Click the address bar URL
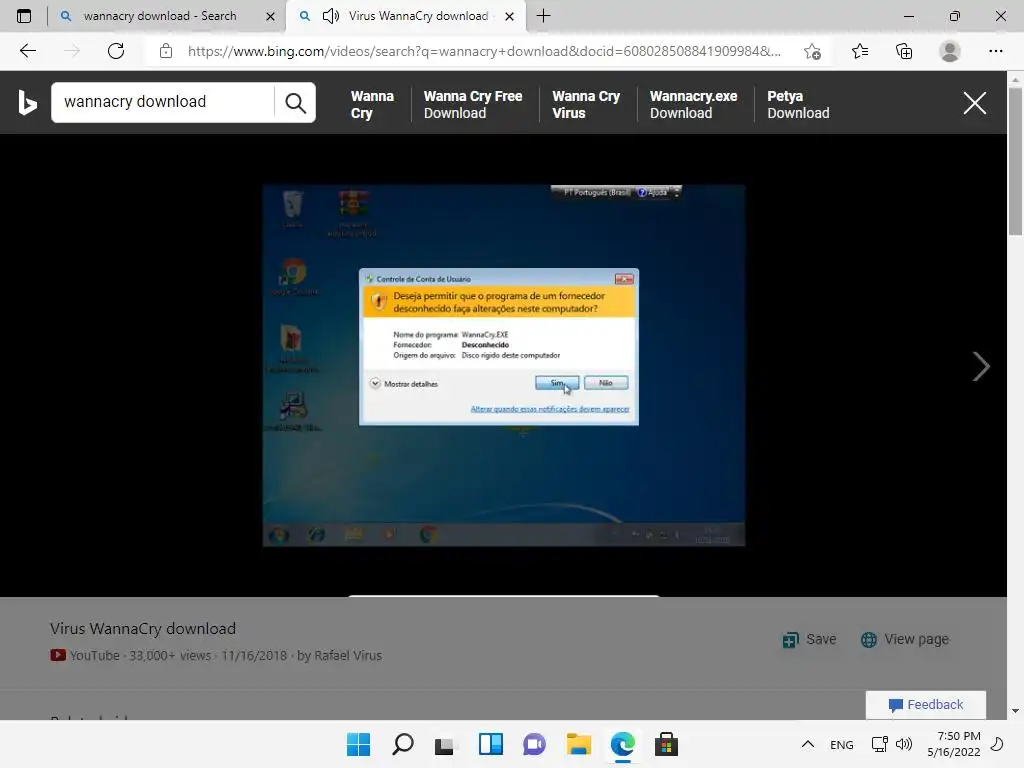This screenshot has height=768, width=1024. coord(484,51)
